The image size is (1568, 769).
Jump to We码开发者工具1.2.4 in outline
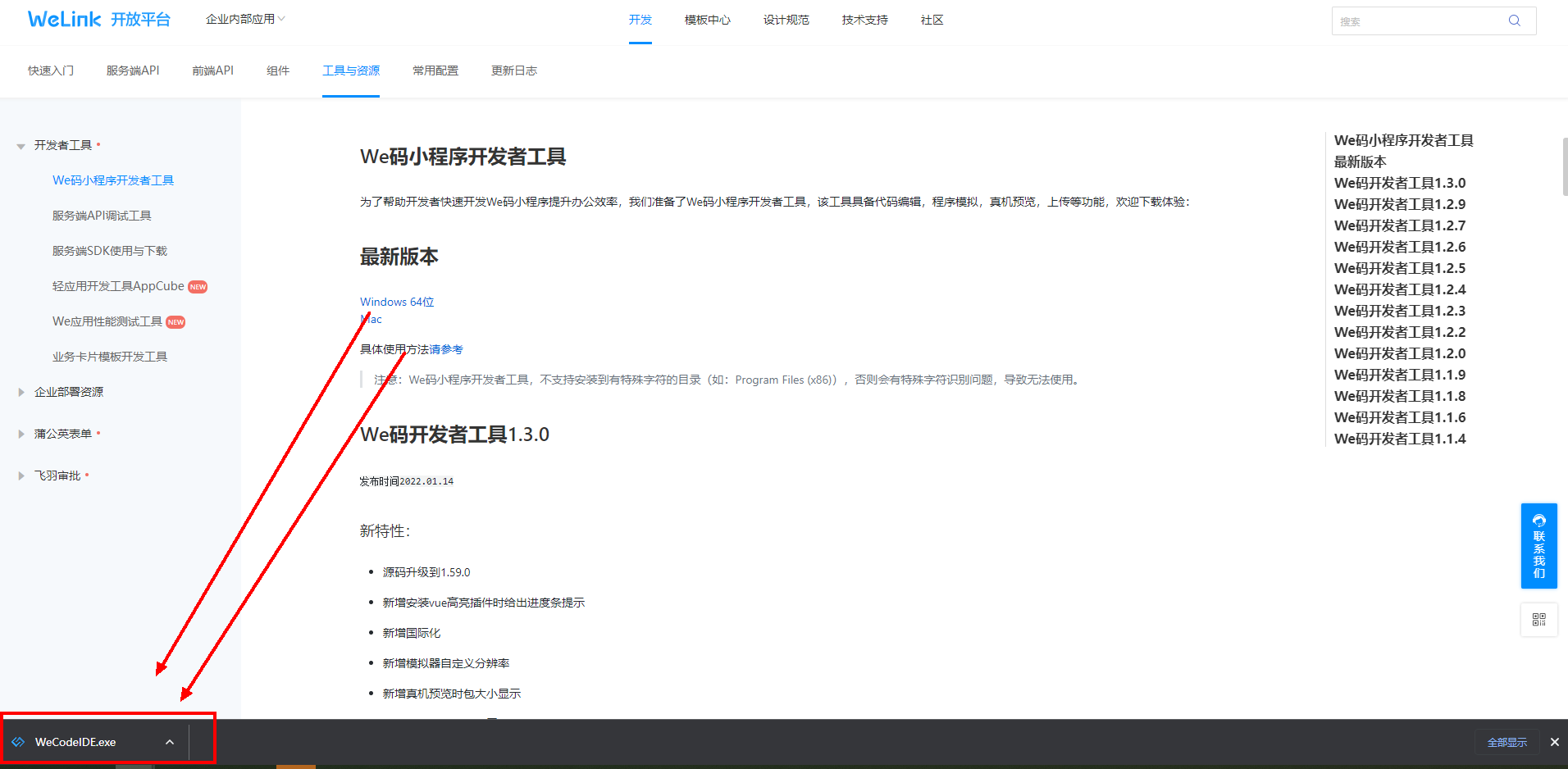click(x=1400, y=289)
